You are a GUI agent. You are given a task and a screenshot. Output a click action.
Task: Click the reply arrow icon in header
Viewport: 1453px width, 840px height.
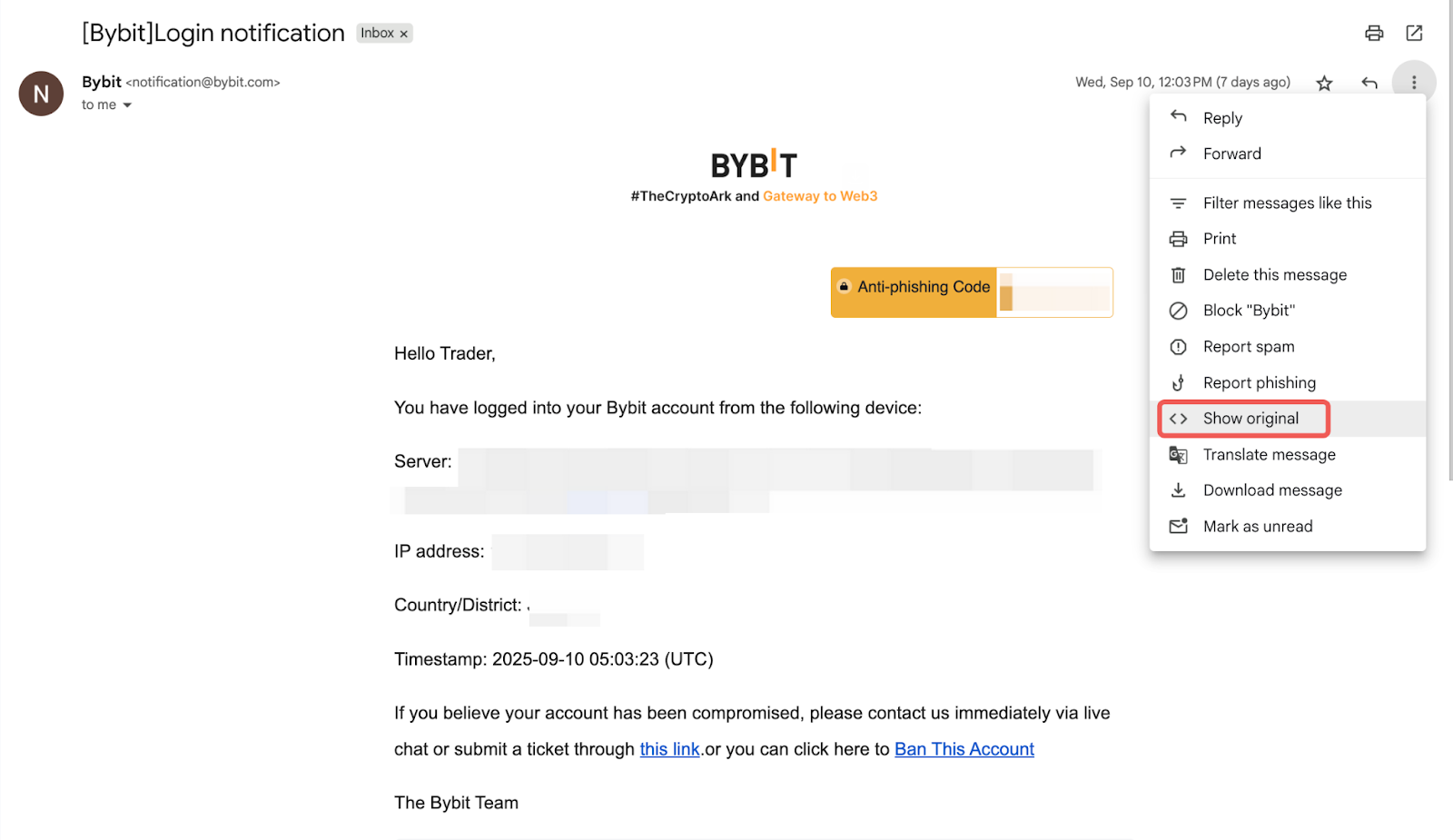coord(1369,84)
